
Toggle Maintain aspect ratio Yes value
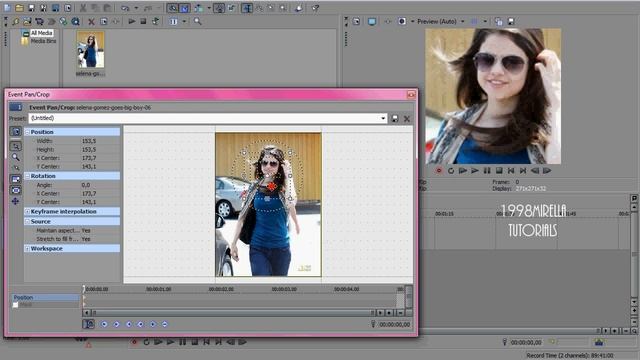click(x=86, y=230)
